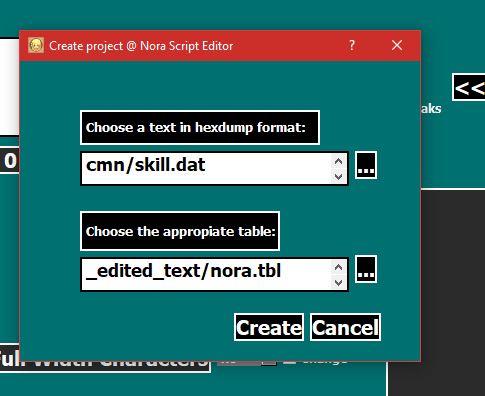Select 'Choose a text in hexdump format:' label
Image resolution: width=485 pixels, height=396 pixels.
200,128
